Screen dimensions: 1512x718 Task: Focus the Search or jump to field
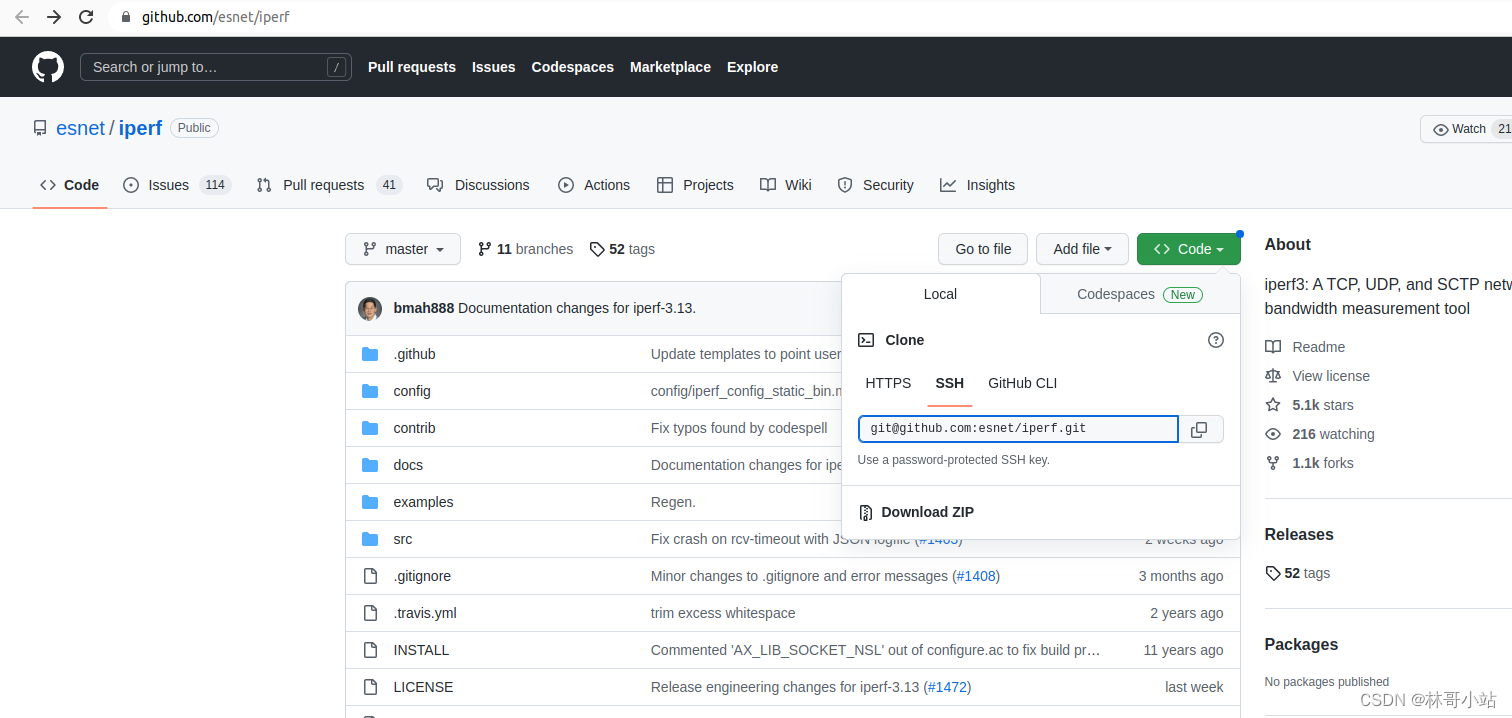(216, 67)
